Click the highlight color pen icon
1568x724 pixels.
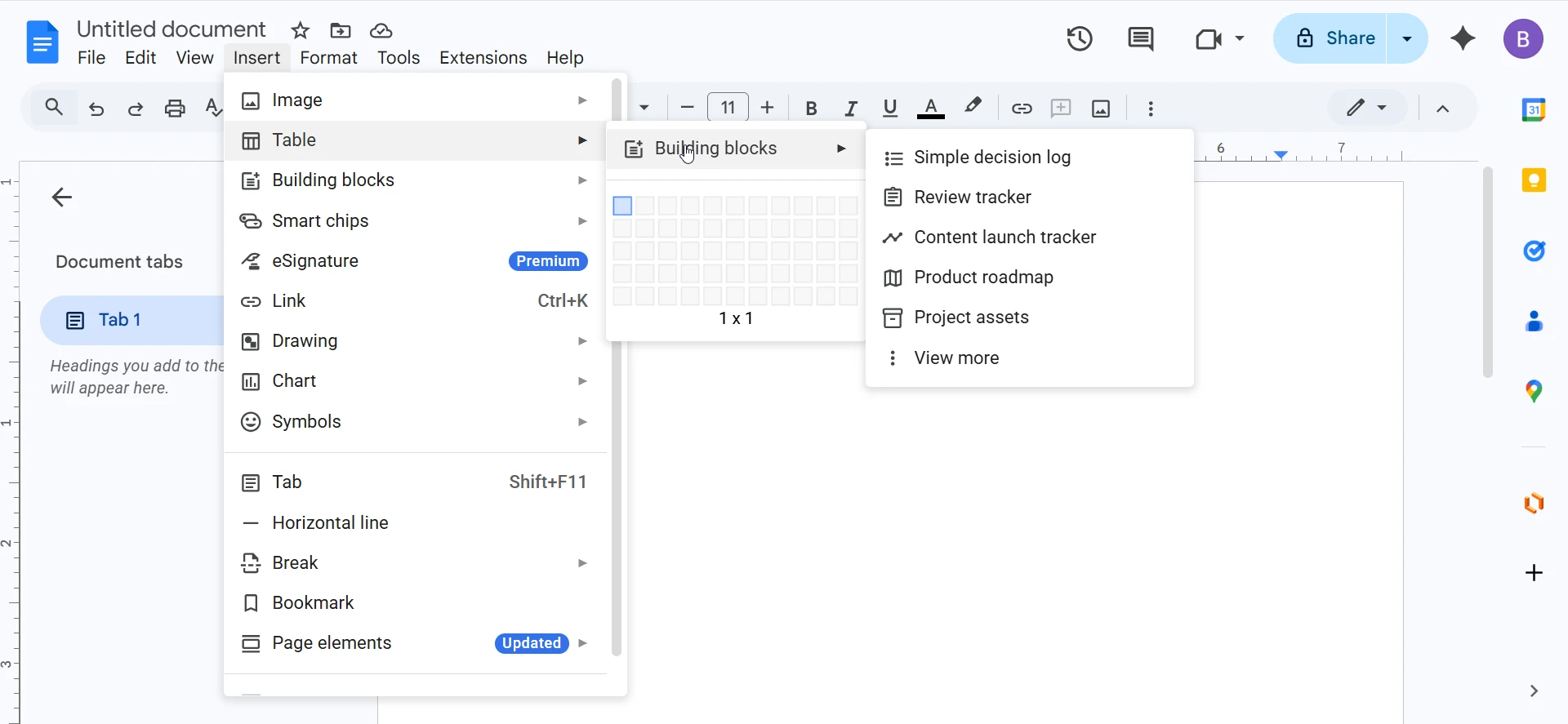[x=973, y=107]
